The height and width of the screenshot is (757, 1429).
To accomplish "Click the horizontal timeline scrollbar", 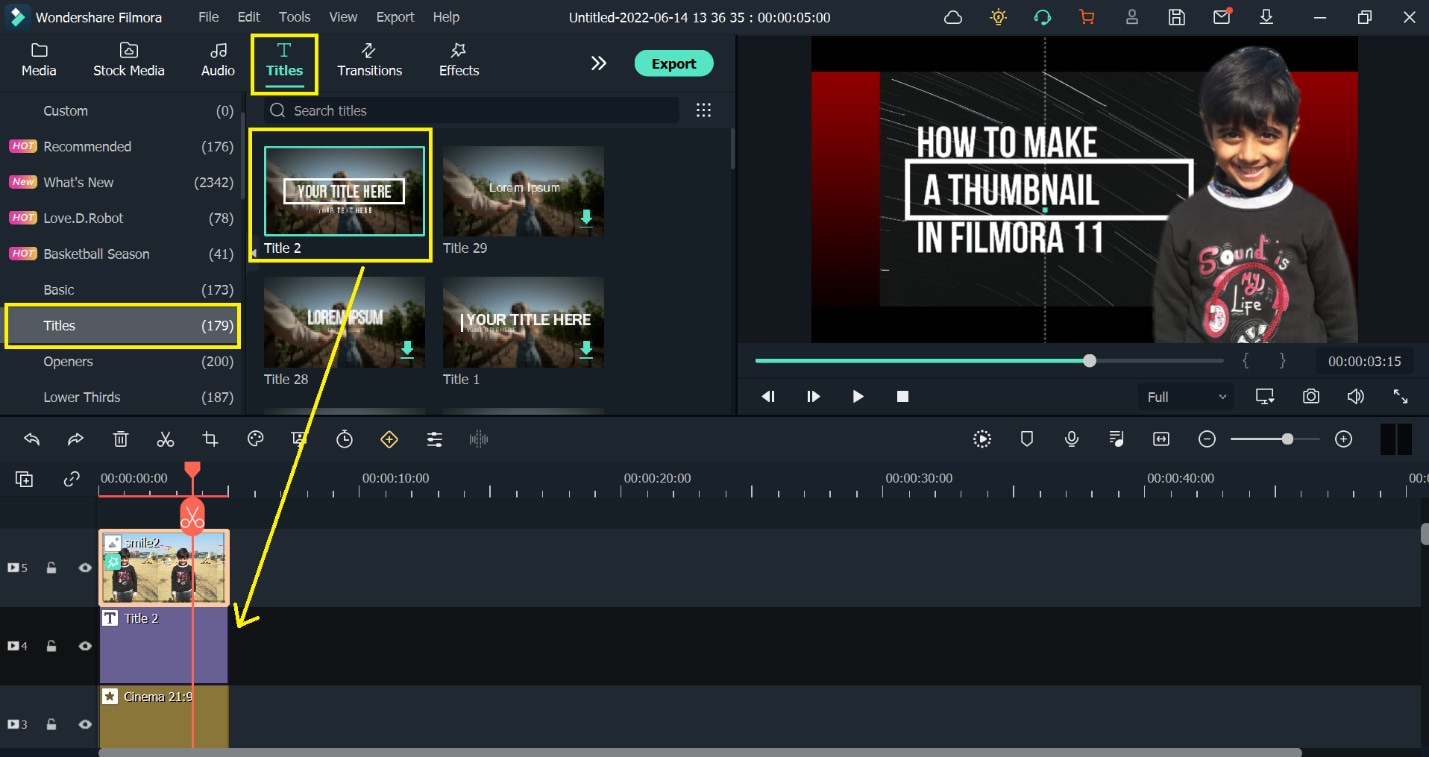I will point(700,752).
